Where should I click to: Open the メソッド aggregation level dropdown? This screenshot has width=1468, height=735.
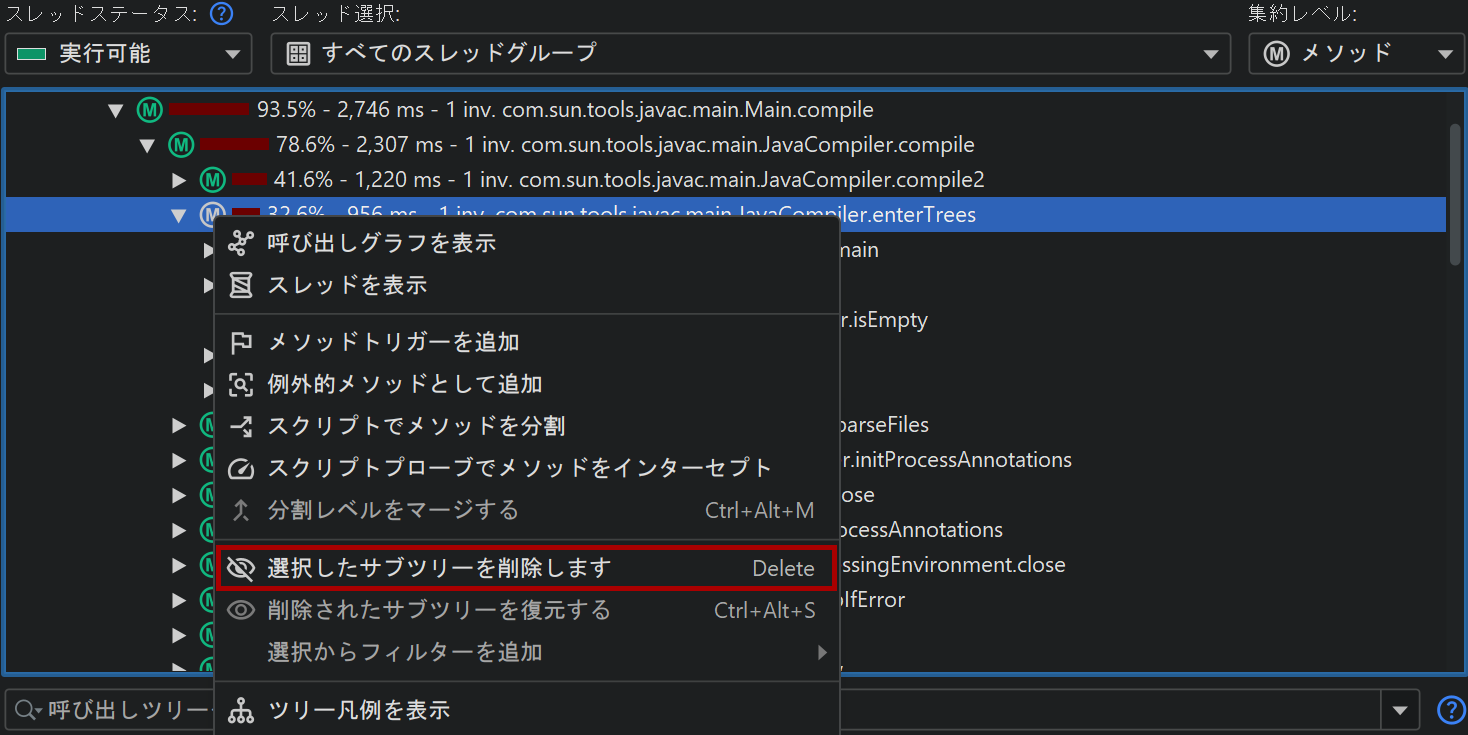(x=1357, y=54)
